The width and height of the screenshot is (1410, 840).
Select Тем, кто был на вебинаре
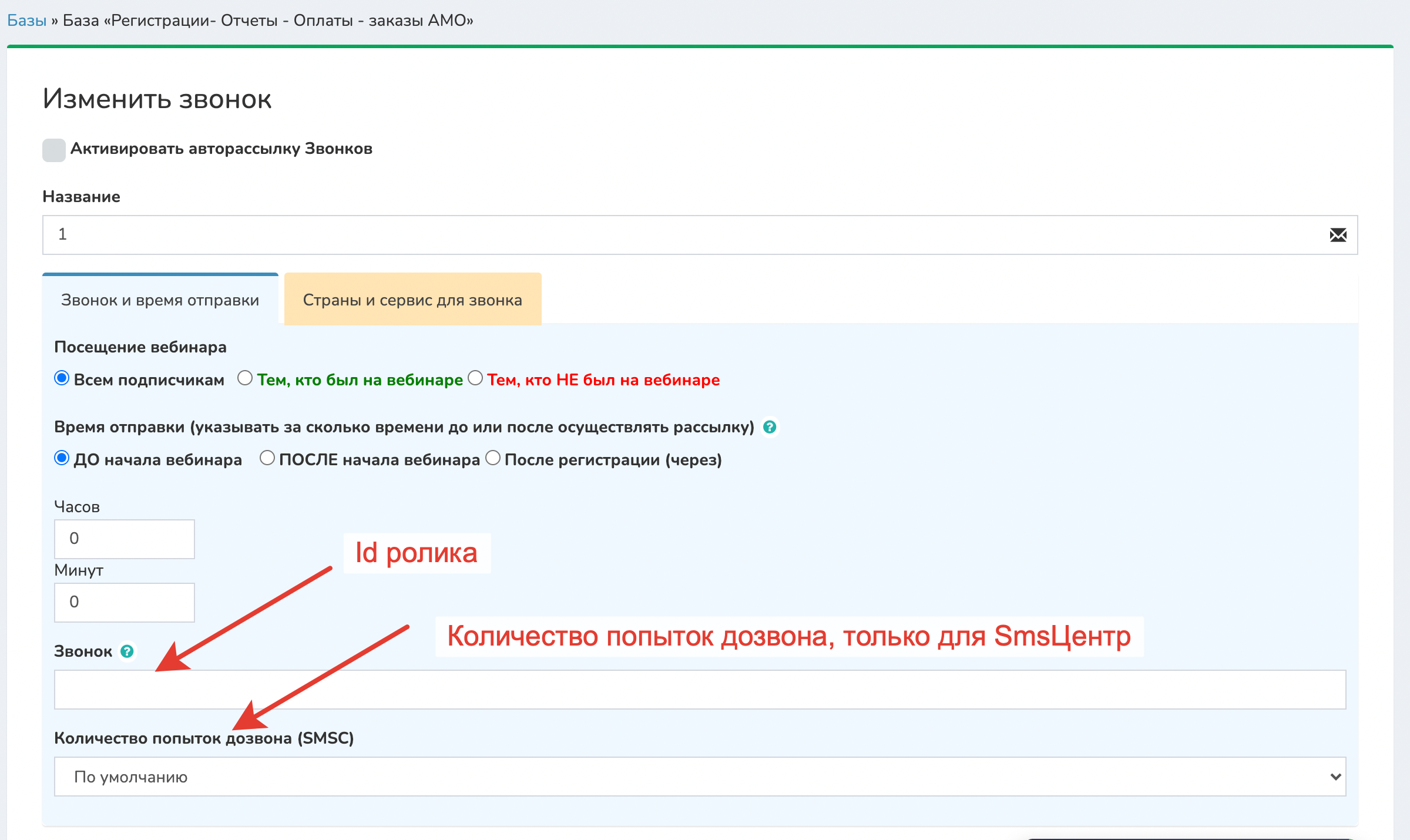click(245, 378)
